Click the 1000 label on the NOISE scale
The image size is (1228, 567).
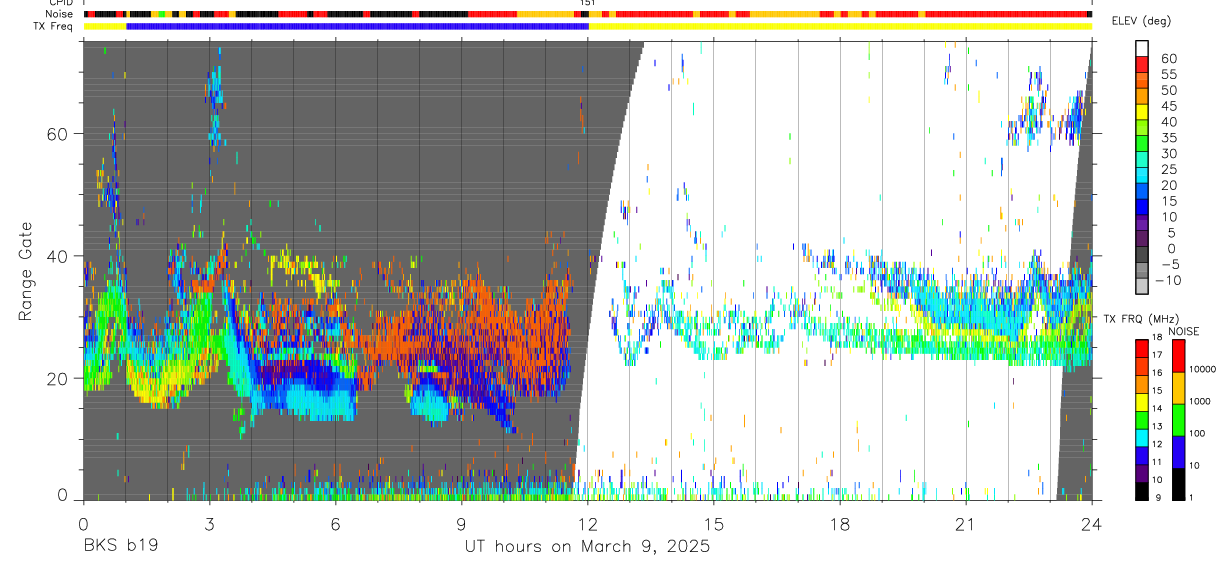(x=1199, y=401)
